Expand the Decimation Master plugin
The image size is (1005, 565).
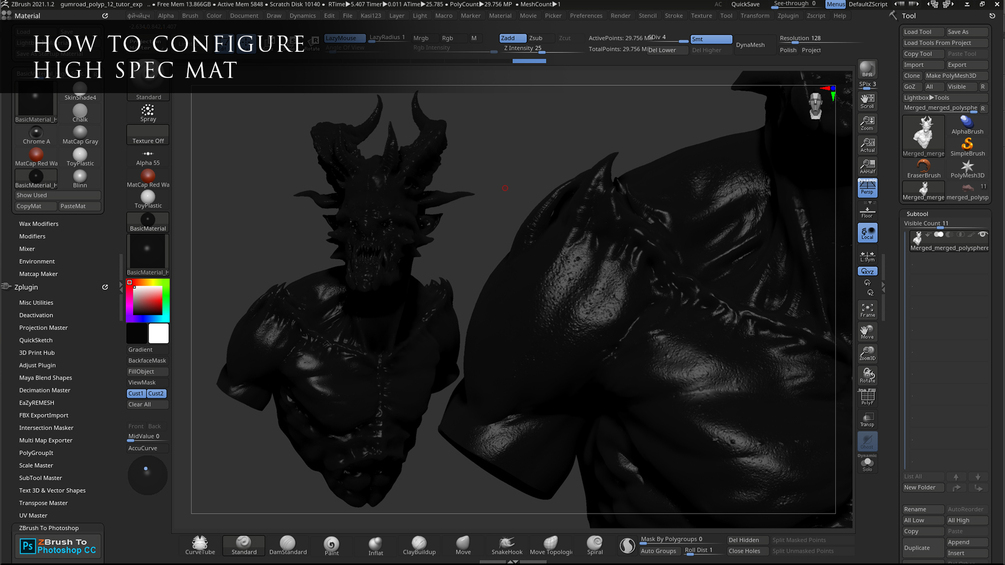tap(45, 390)
